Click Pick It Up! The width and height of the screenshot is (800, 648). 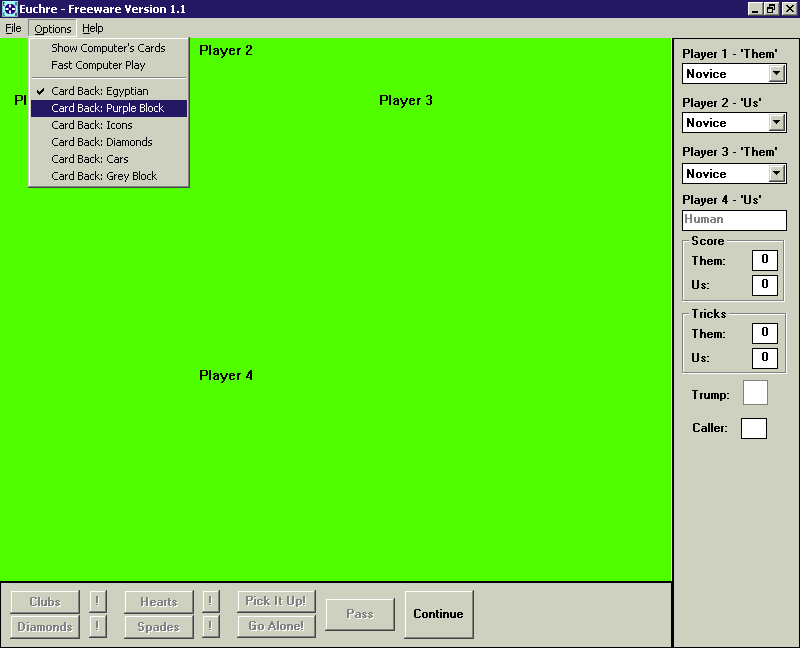click(275, 601)
